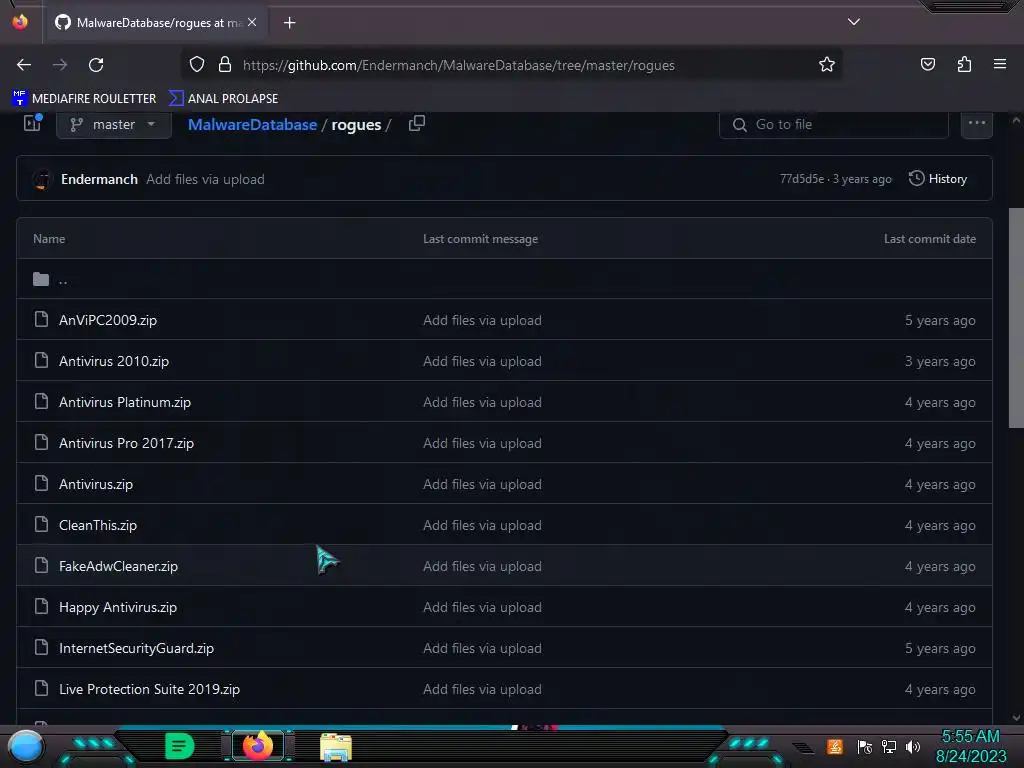Open Antivirus Pro 2017.zip file
1024x768 pixels.
(x=126, y=443)
